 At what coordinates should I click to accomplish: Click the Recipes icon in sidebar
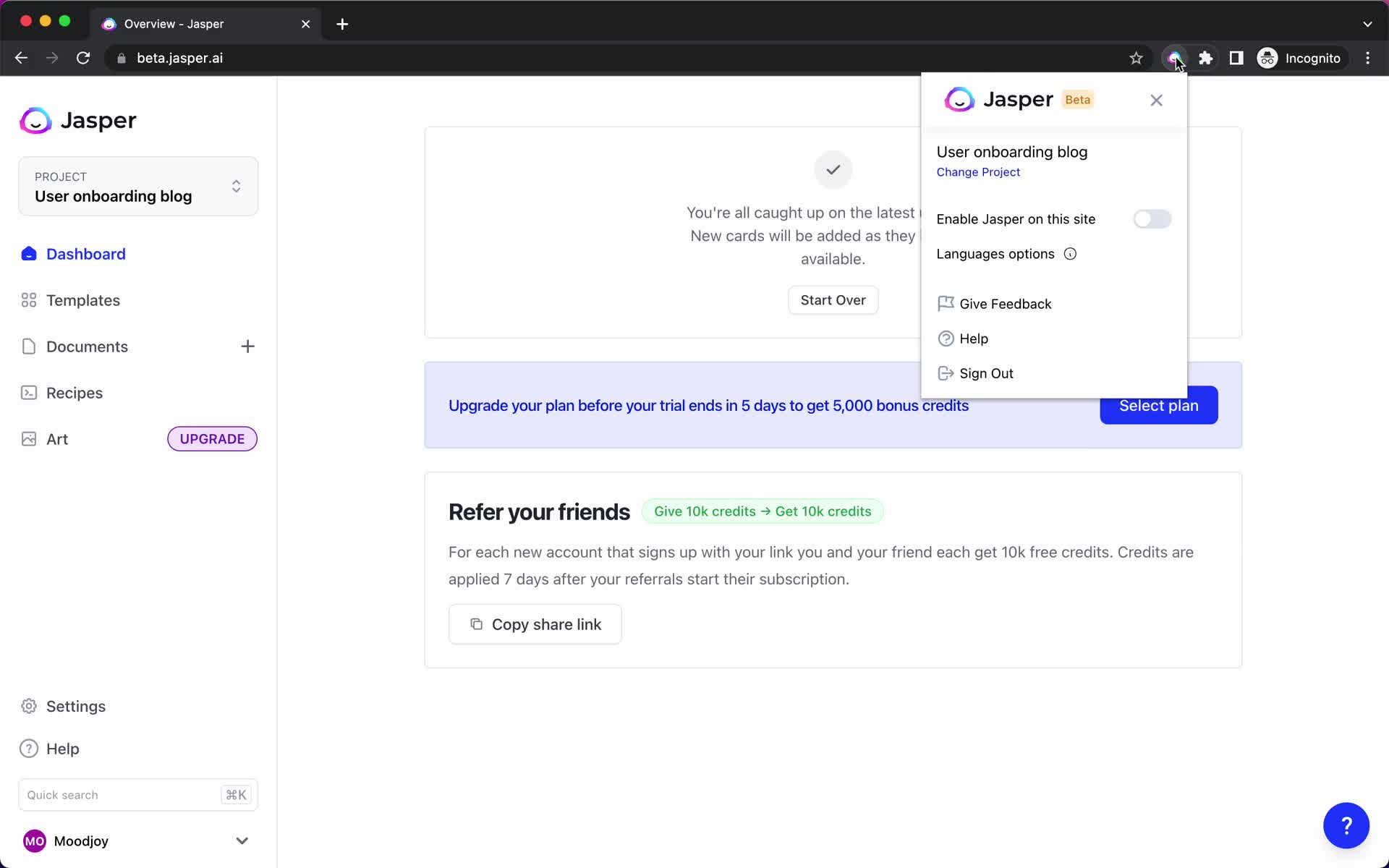click(28, 393)
